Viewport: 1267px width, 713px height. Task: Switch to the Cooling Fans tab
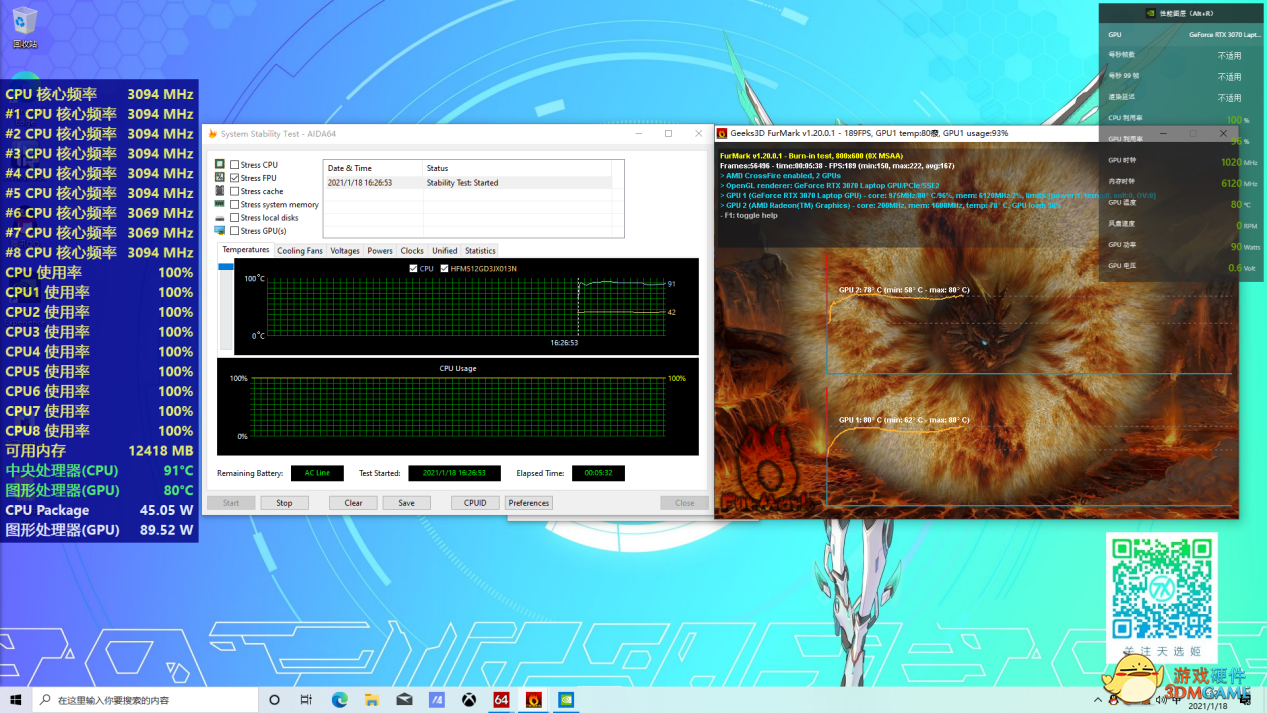point(300,251)
